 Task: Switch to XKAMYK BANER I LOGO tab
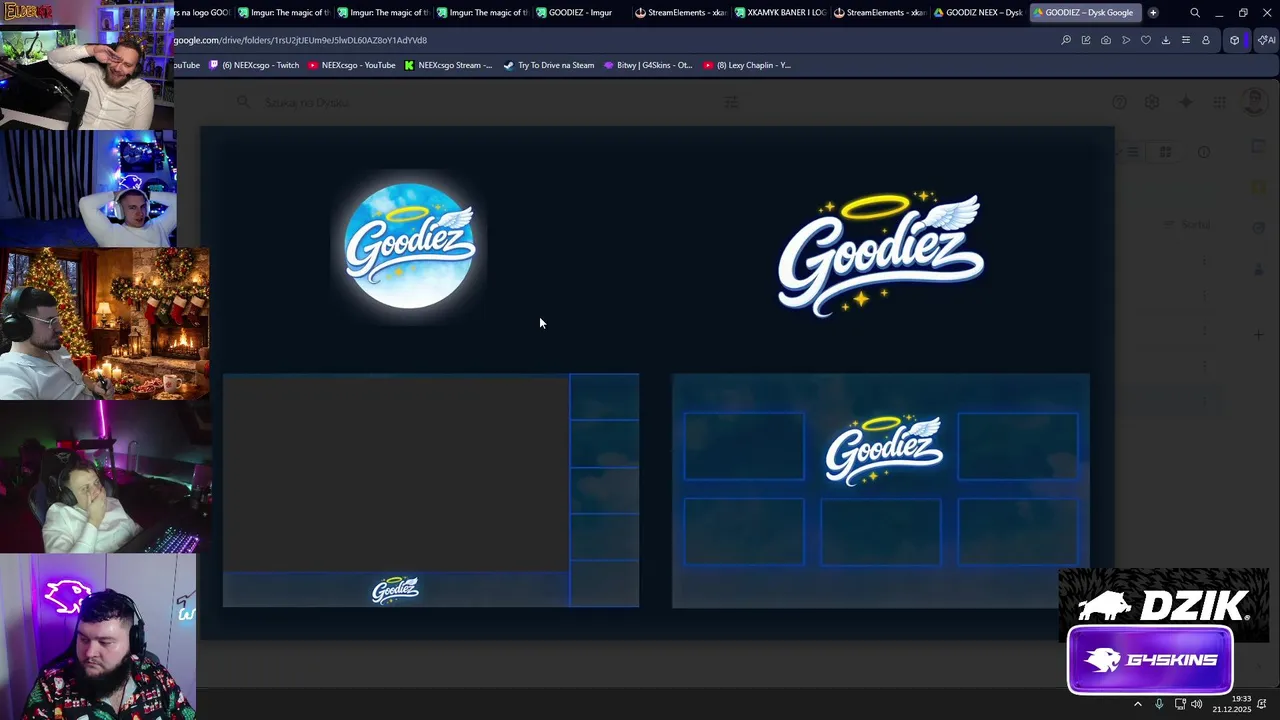point(780,13)
